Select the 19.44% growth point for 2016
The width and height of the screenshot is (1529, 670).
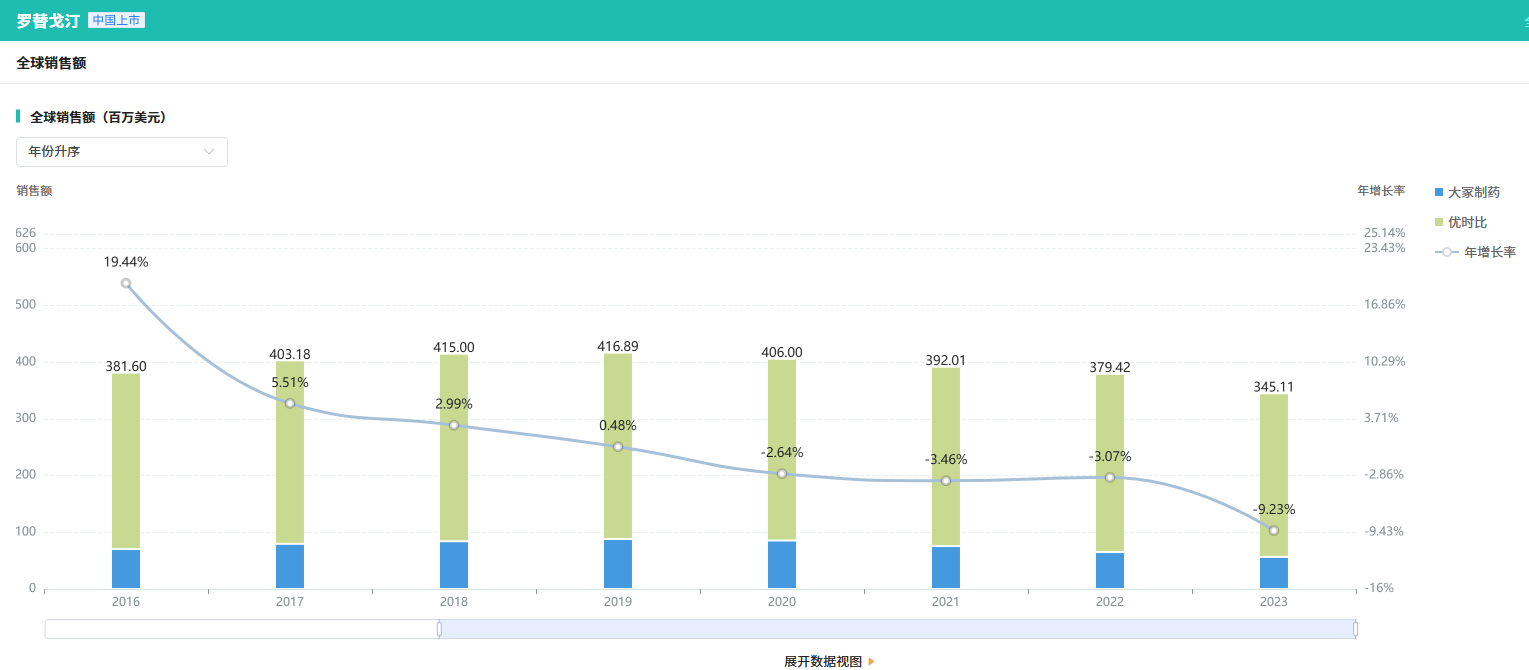(126, 283)
